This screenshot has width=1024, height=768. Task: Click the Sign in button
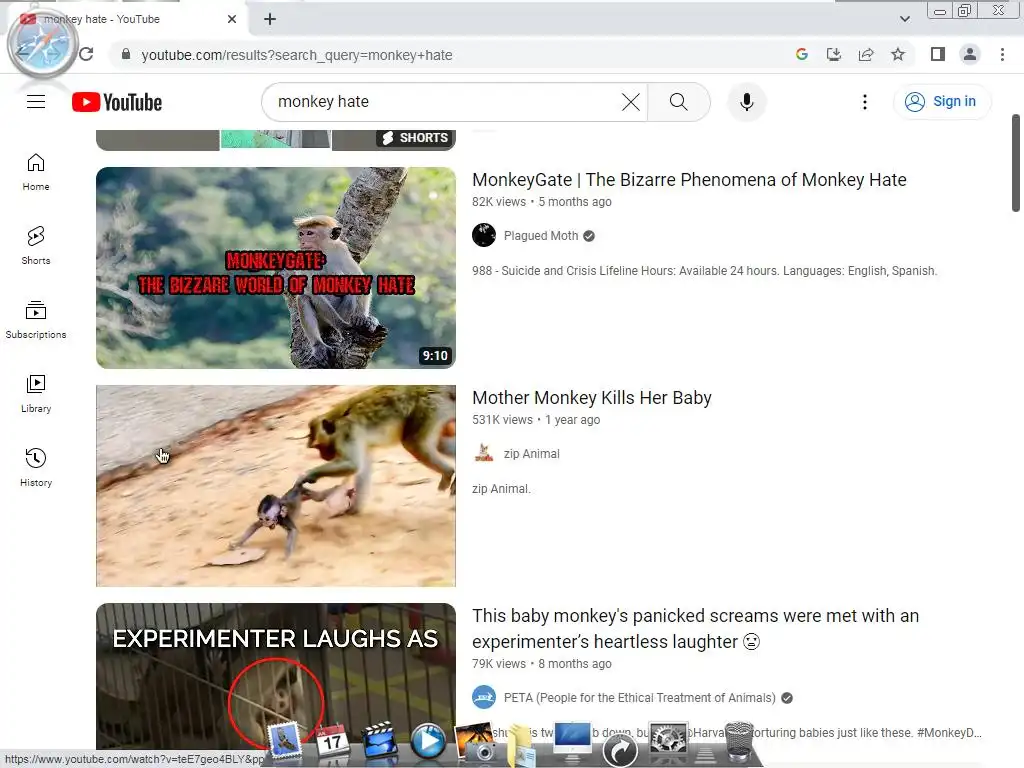point(941,102)
